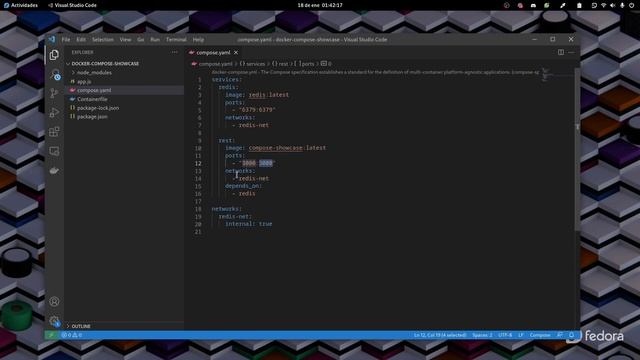
Task: Open the ports breadcrumb dropdown
Action: [304, 64]
